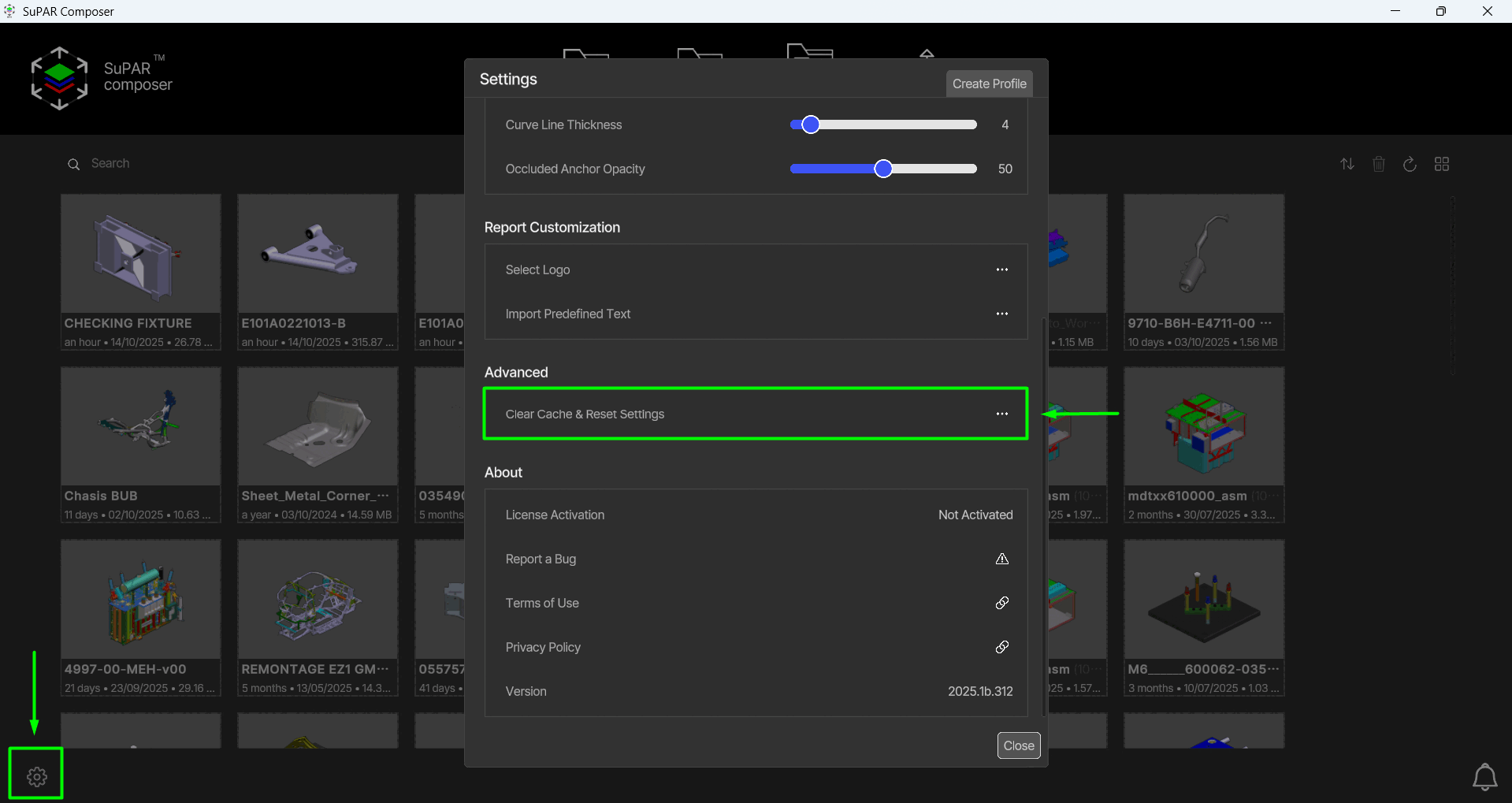Open Terms of Use link icon
Image resolution: width=1512 pixels, height=803 pixels.
point(1002,603)
